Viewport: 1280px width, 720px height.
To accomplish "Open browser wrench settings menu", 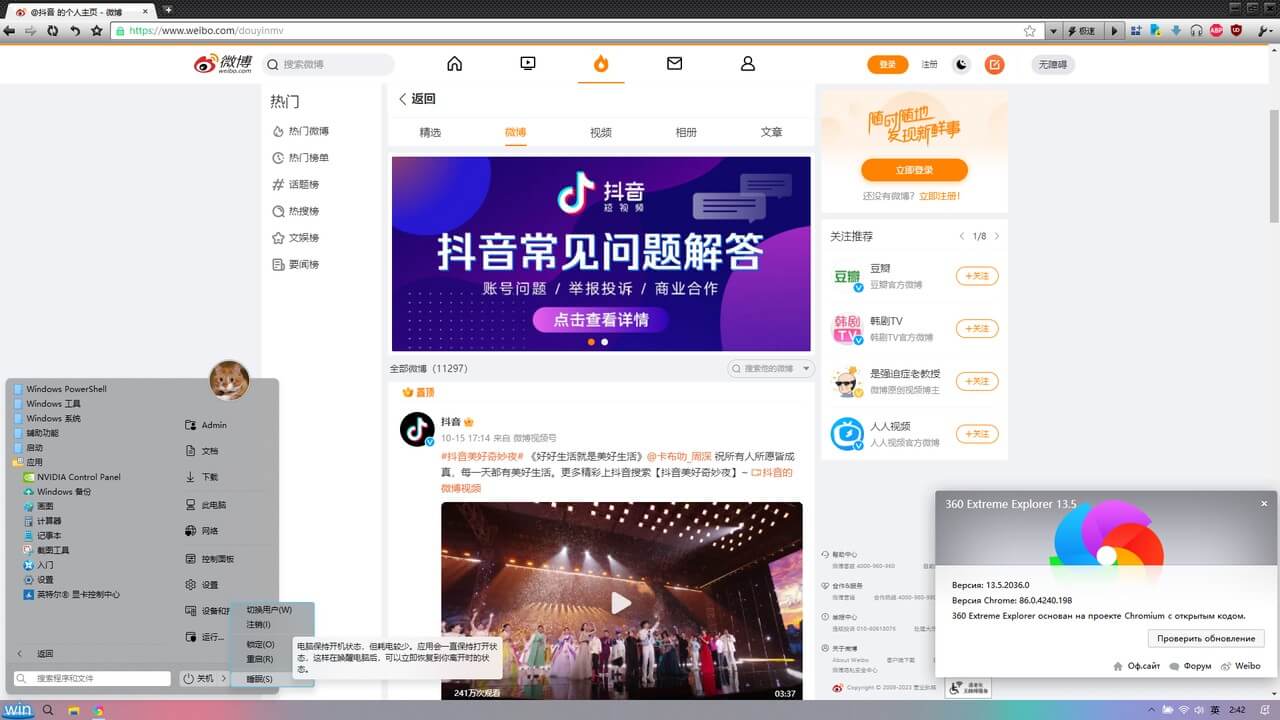I will (1266, 31).
